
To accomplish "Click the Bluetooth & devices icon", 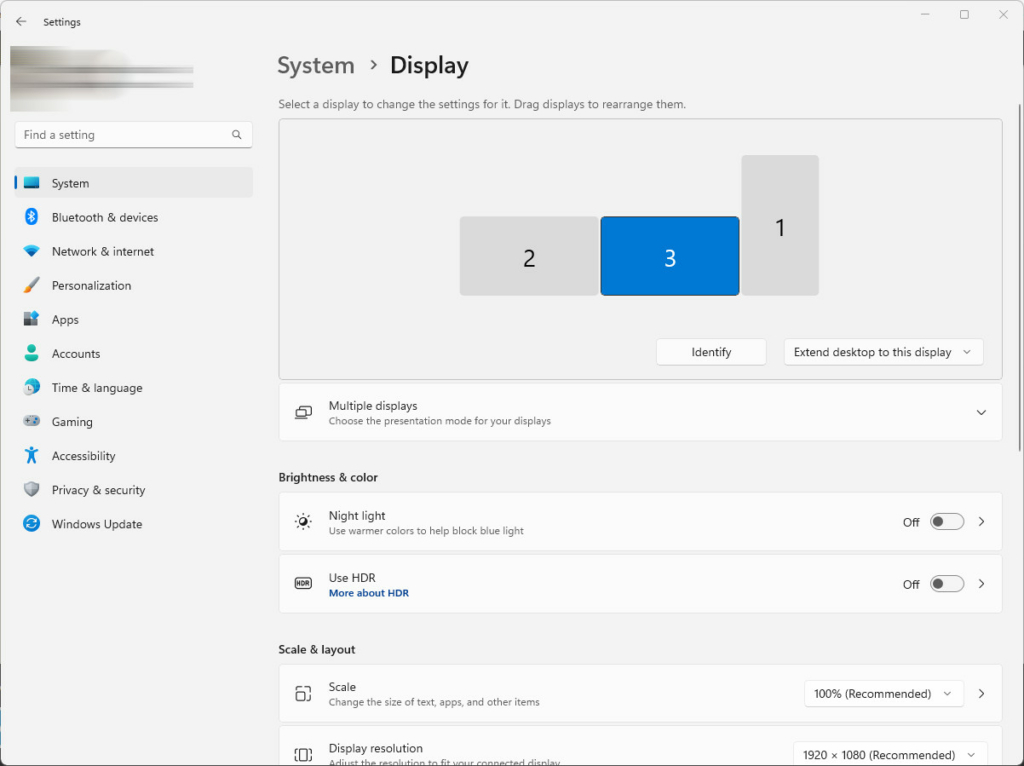I will click(31, 217).
